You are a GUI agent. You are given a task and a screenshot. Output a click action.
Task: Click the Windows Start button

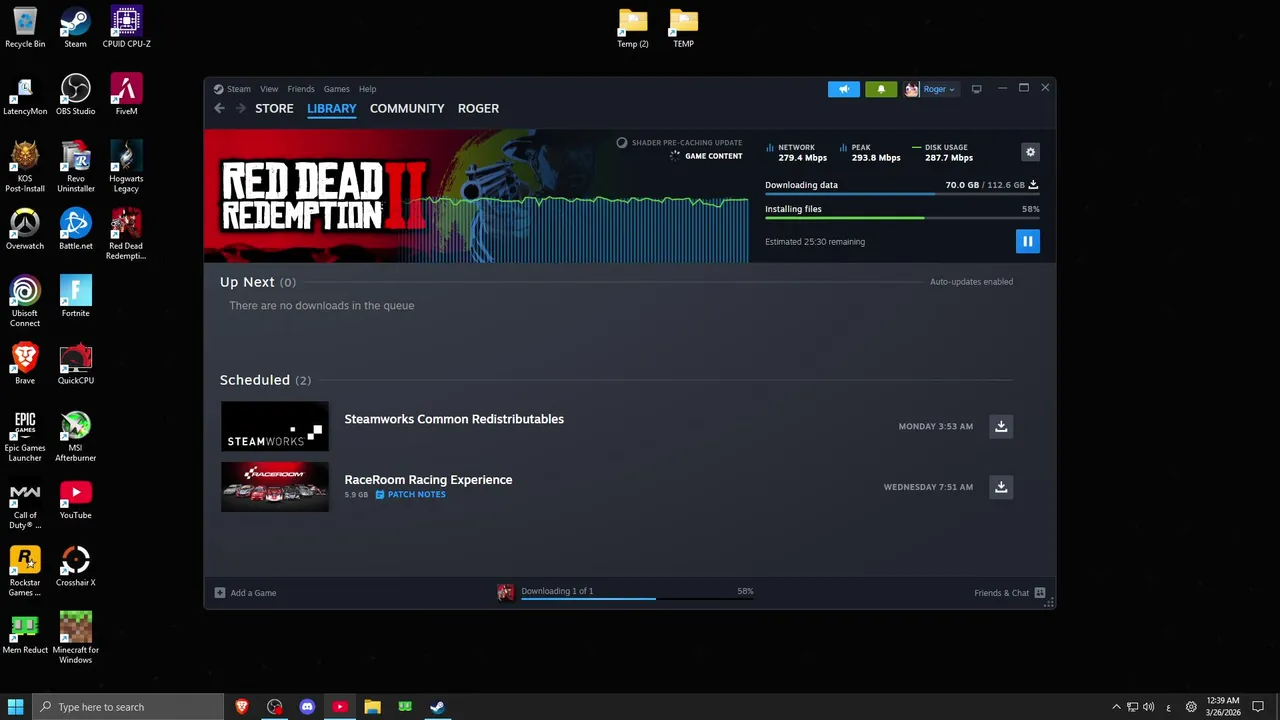15,707
